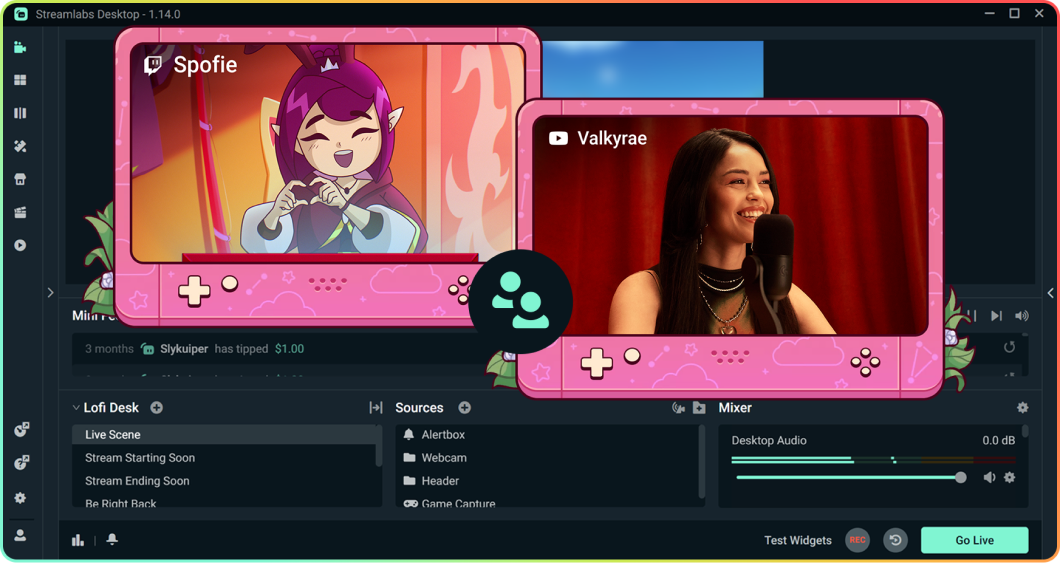Click the Go Live button
Viewport: 1060px width, 563px height.
tap(974, 540)
